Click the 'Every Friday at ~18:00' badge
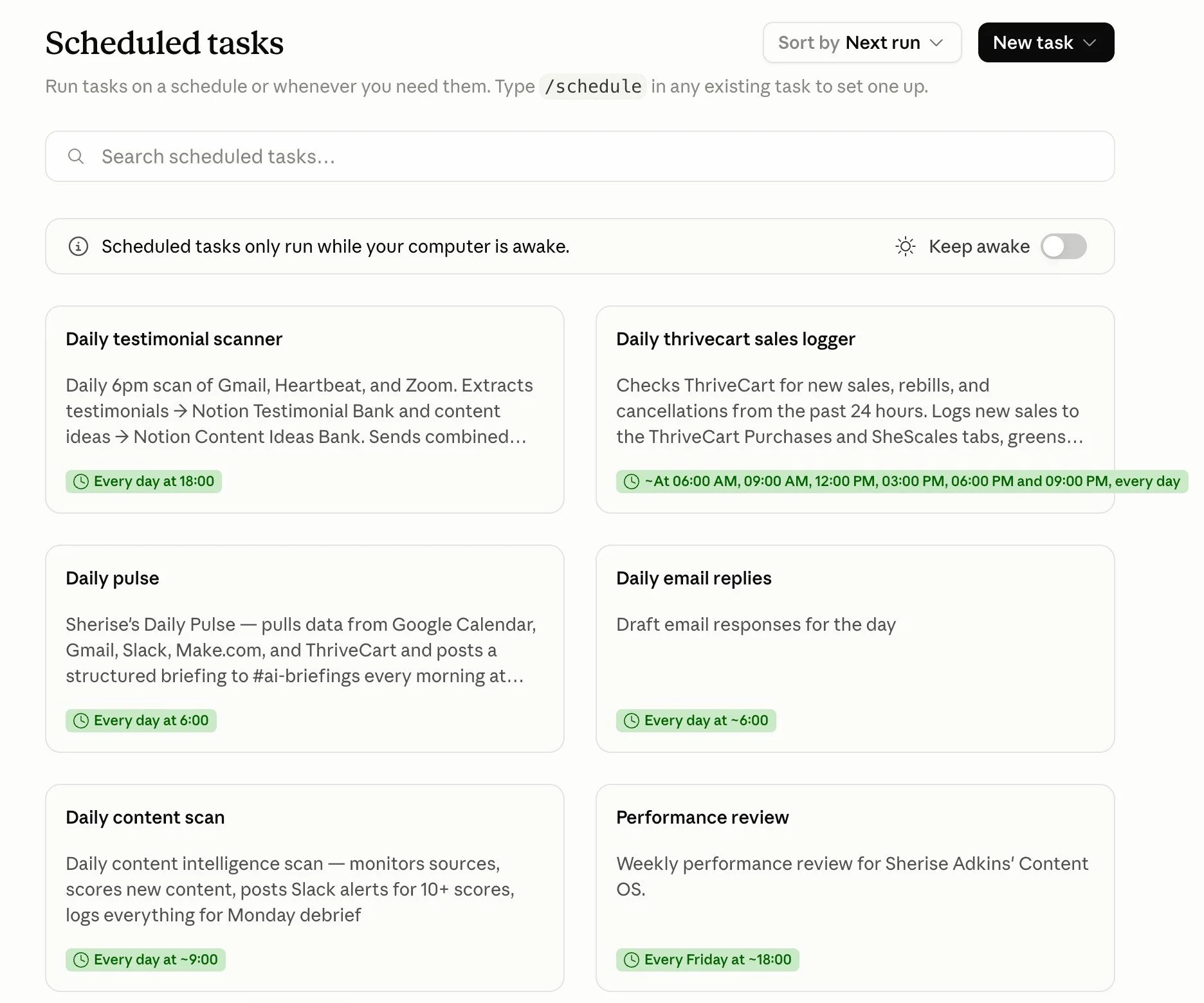 [707, 960]
